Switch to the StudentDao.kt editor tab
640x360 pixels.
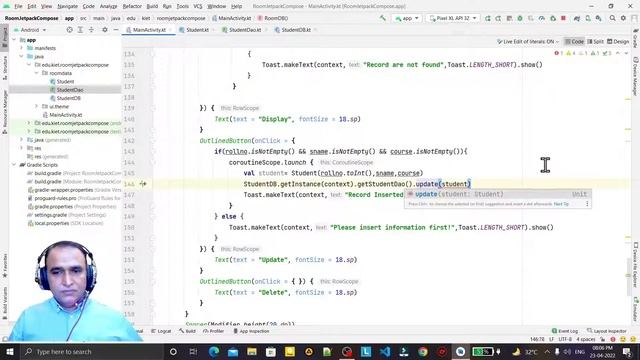(x=244, y=30)
